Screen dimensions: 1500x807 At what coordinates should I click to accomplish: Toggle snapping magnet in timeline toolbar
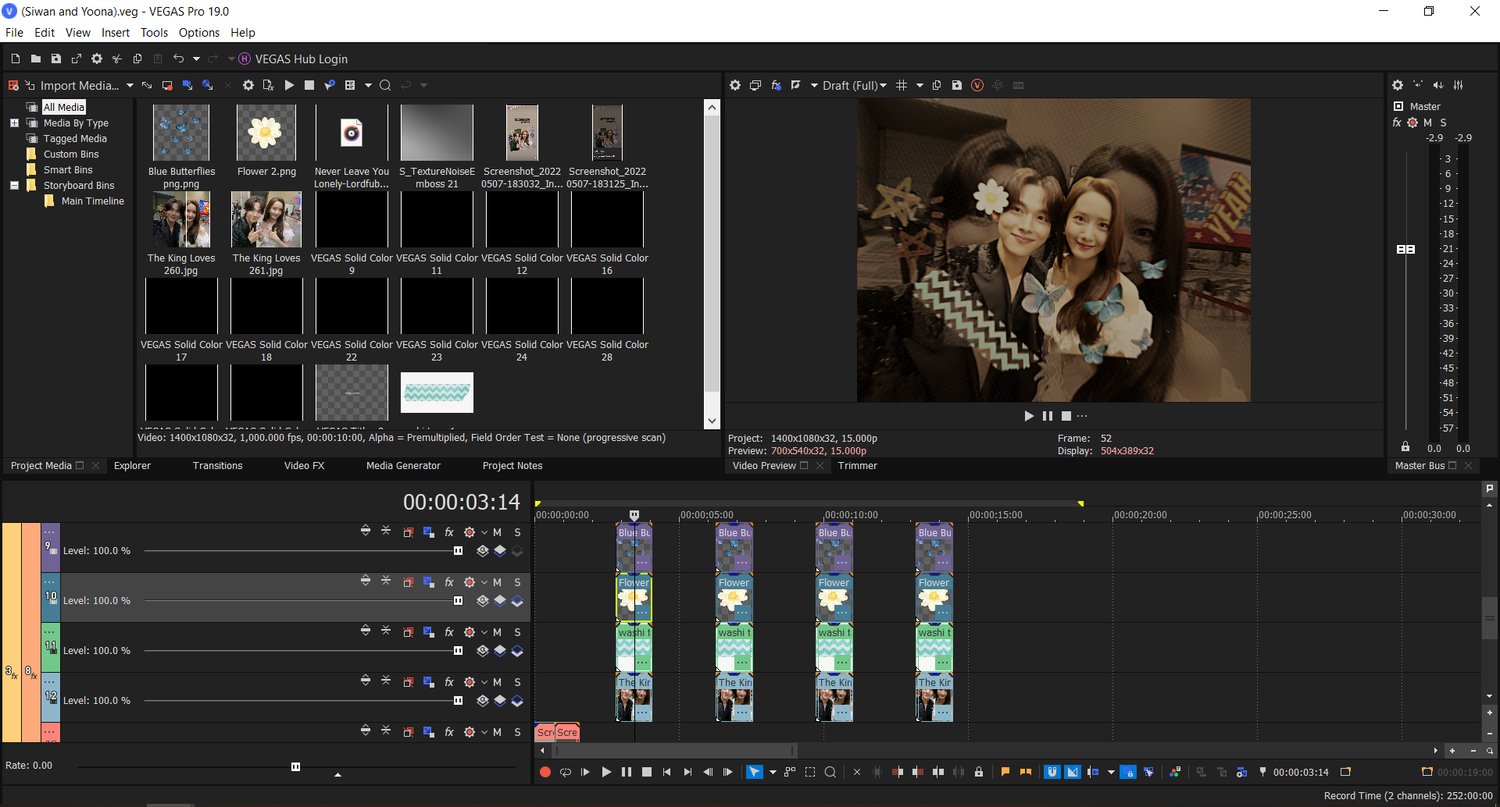click(1052, 772)
